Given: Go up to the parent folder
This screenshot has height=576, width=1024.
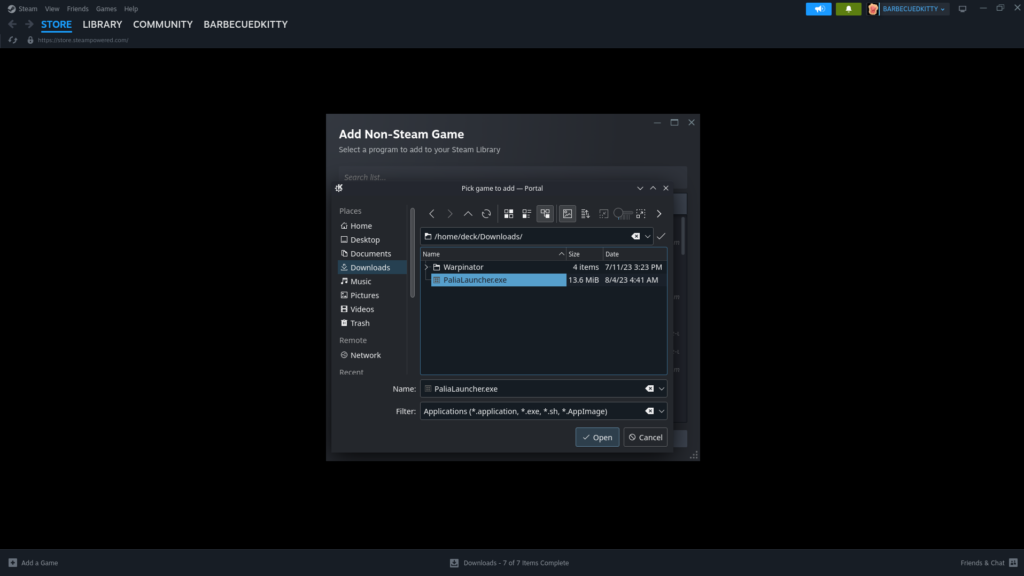Looking at the screenshot, I should (468, 214).
